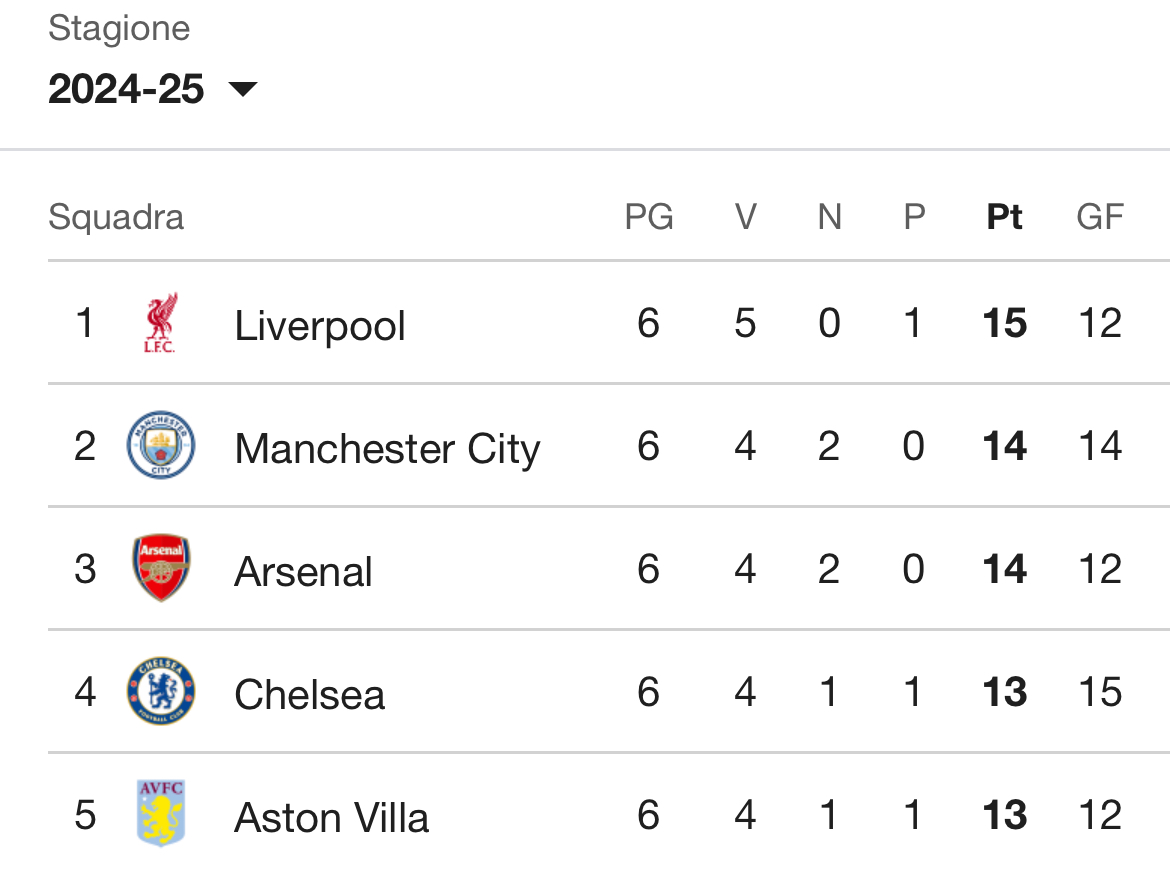
Task: Click the Aston Villa club crest
Action: pyautogui.click(x=161, y=813)
